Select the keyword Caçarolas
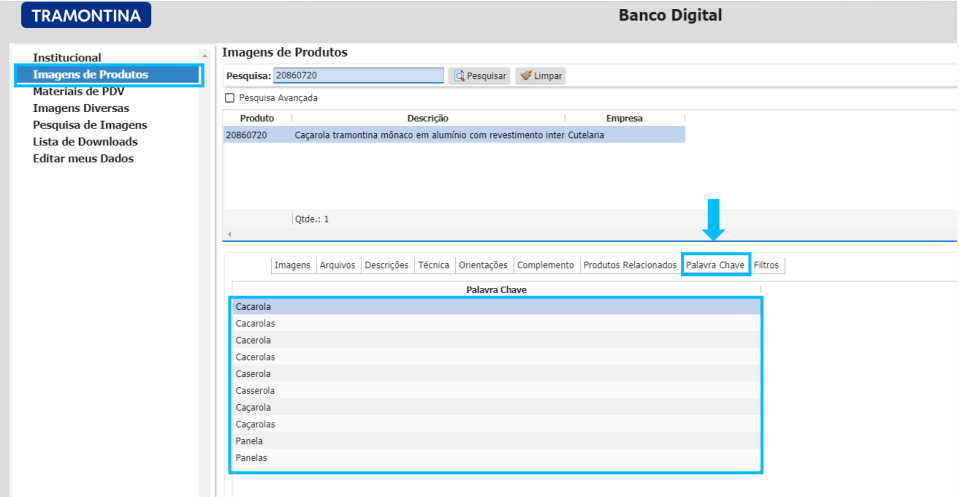This screenshot has height=497, width=959. [496, 424]
